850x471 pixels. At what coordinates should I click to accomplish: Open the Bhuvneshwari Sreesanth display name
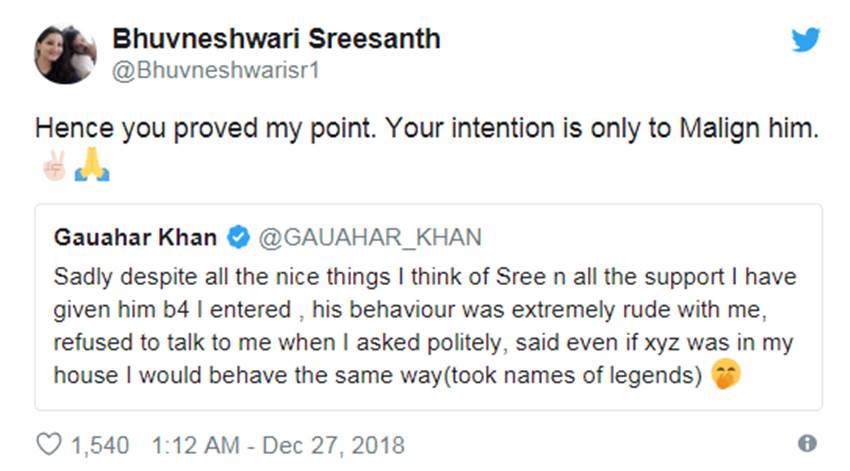coord(276,38)
